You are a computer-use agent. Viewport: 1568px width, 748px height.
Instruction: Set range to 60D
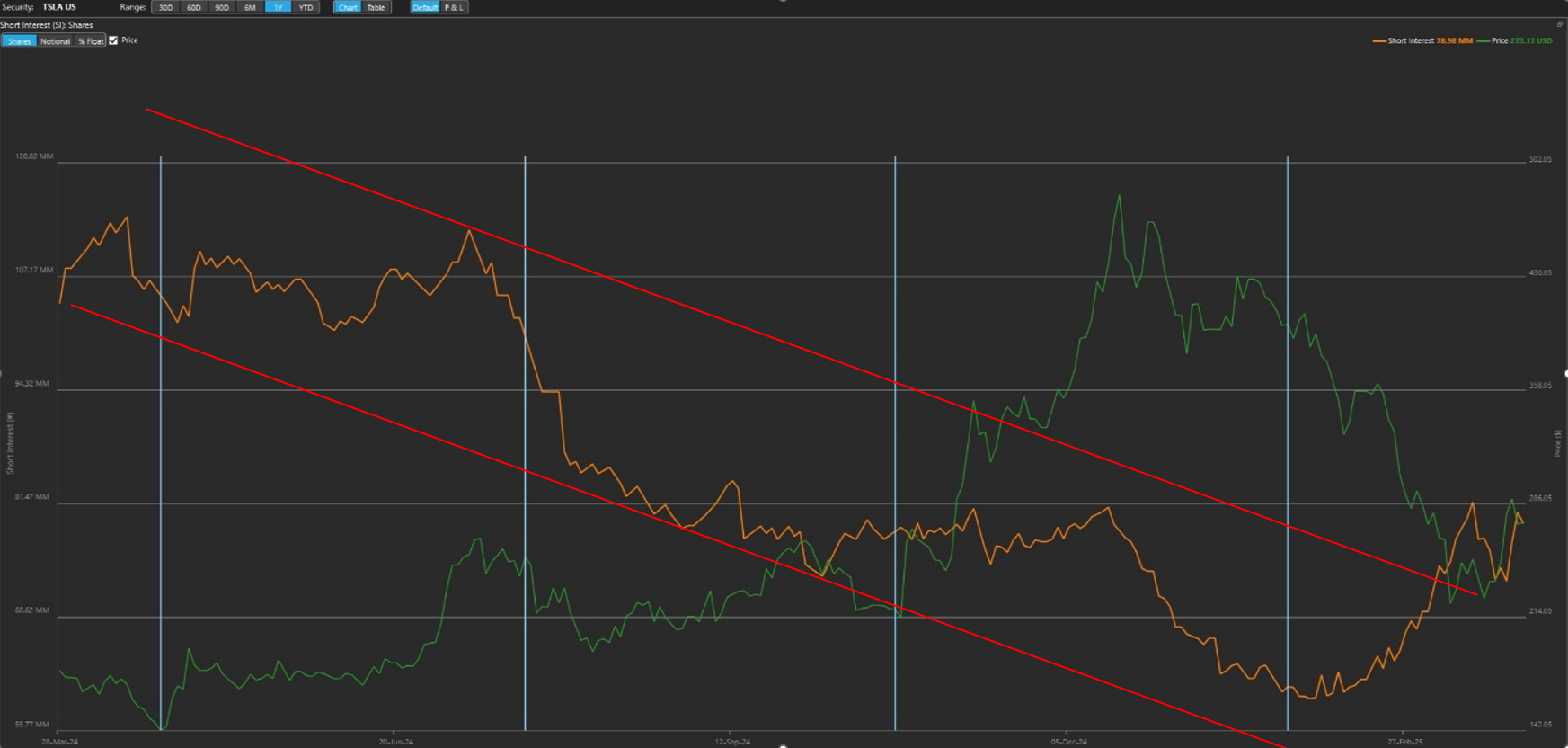click(193, 7)
